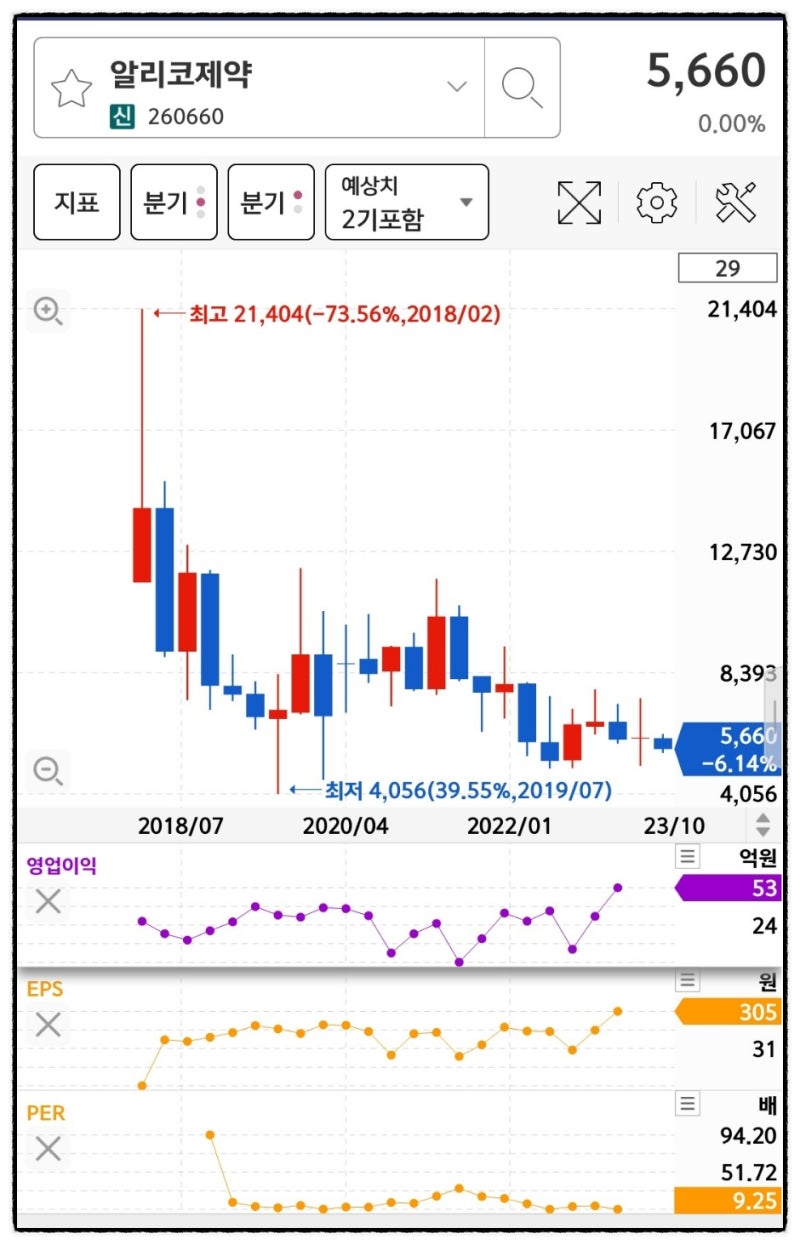Click the 2020/04 date axis label
800x1245 pixels.
(346, 826)
